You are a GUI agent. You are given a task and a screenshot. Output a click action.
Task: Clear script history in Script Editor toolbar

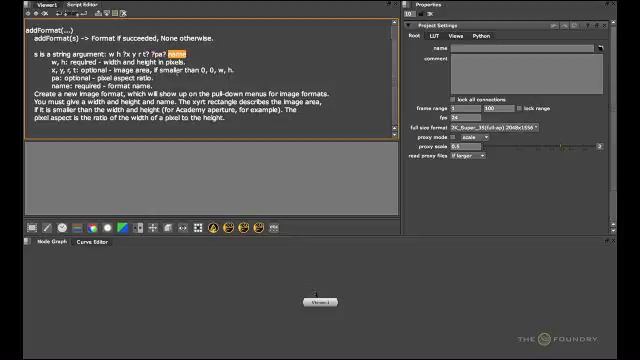pyautogui.click(x=44, y=13)
